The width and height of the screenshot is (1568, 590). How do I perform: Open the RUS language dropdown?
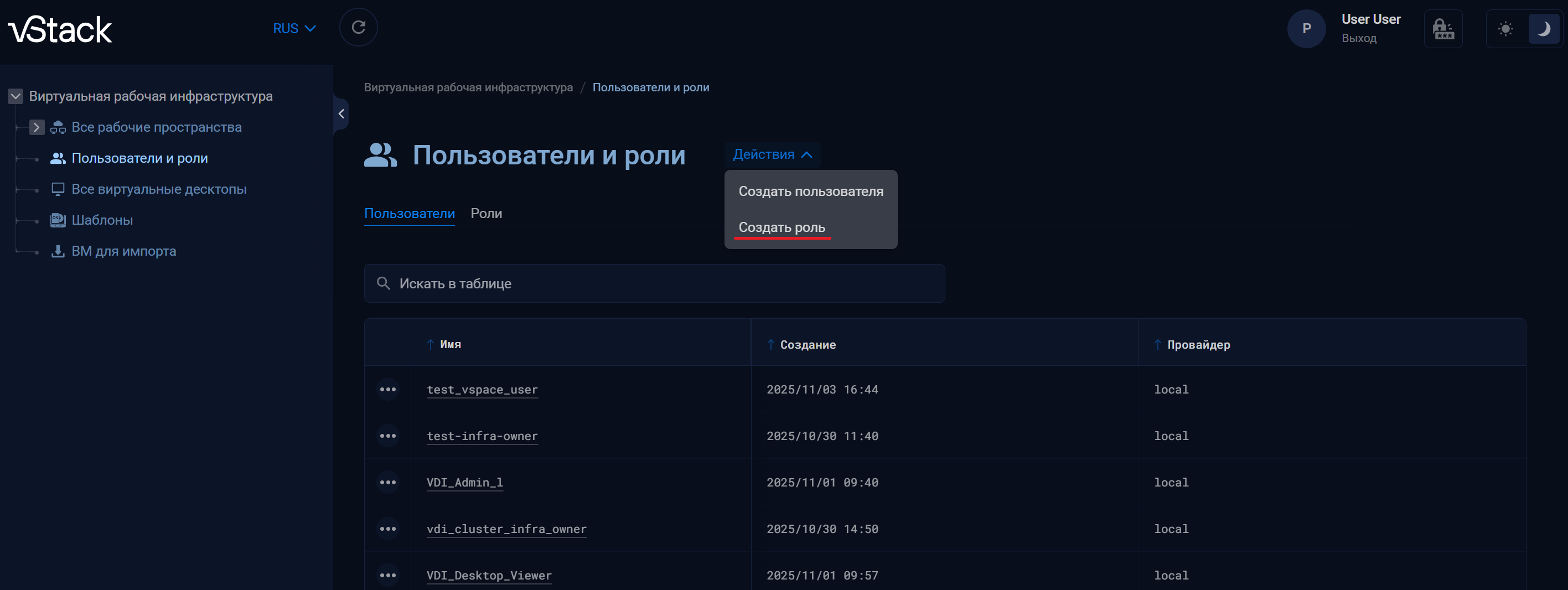pyautogui.click(x=294, y=29)
